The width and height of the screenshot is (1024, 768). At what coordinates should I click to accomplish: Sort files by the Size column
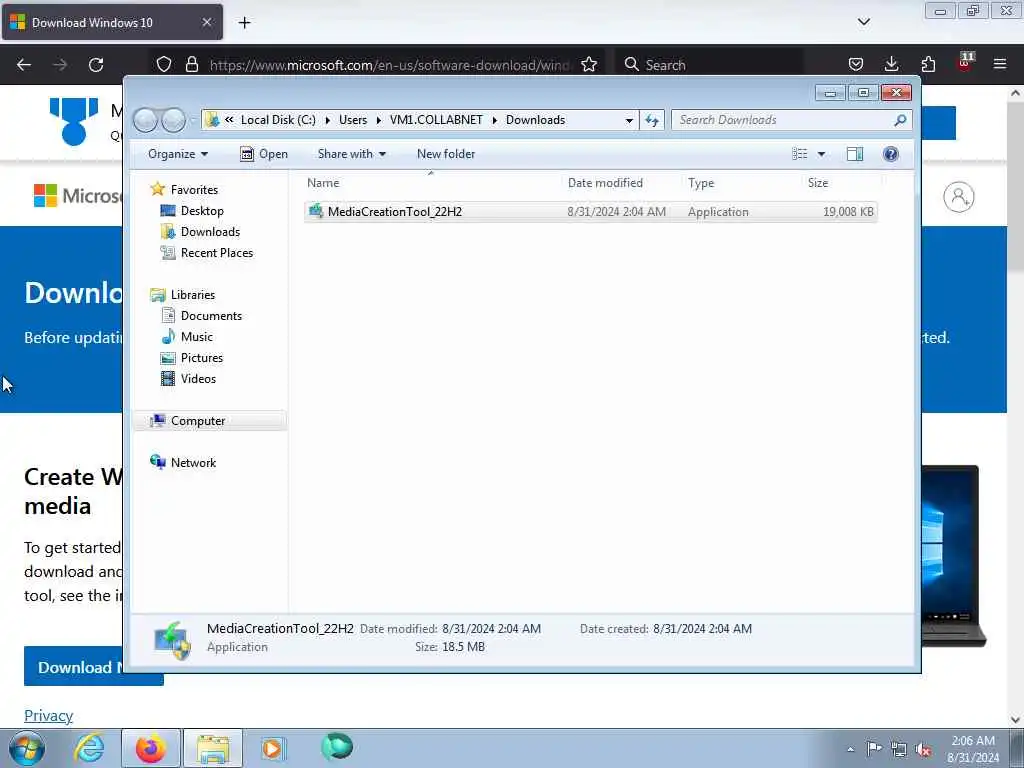(x=818, y=183)
